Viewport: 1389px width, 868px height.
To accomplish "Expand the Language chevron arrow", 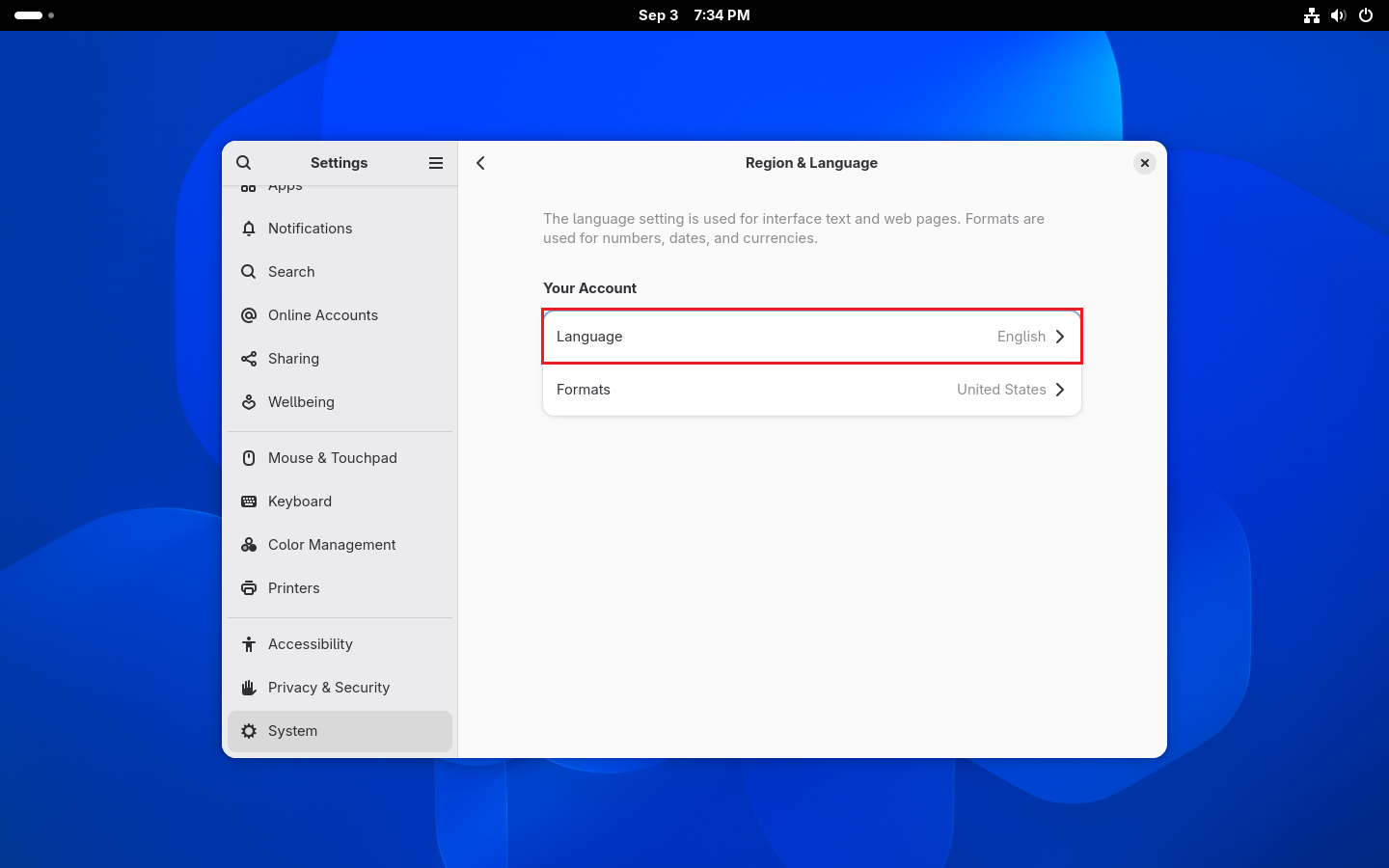I will [1060, 337].
